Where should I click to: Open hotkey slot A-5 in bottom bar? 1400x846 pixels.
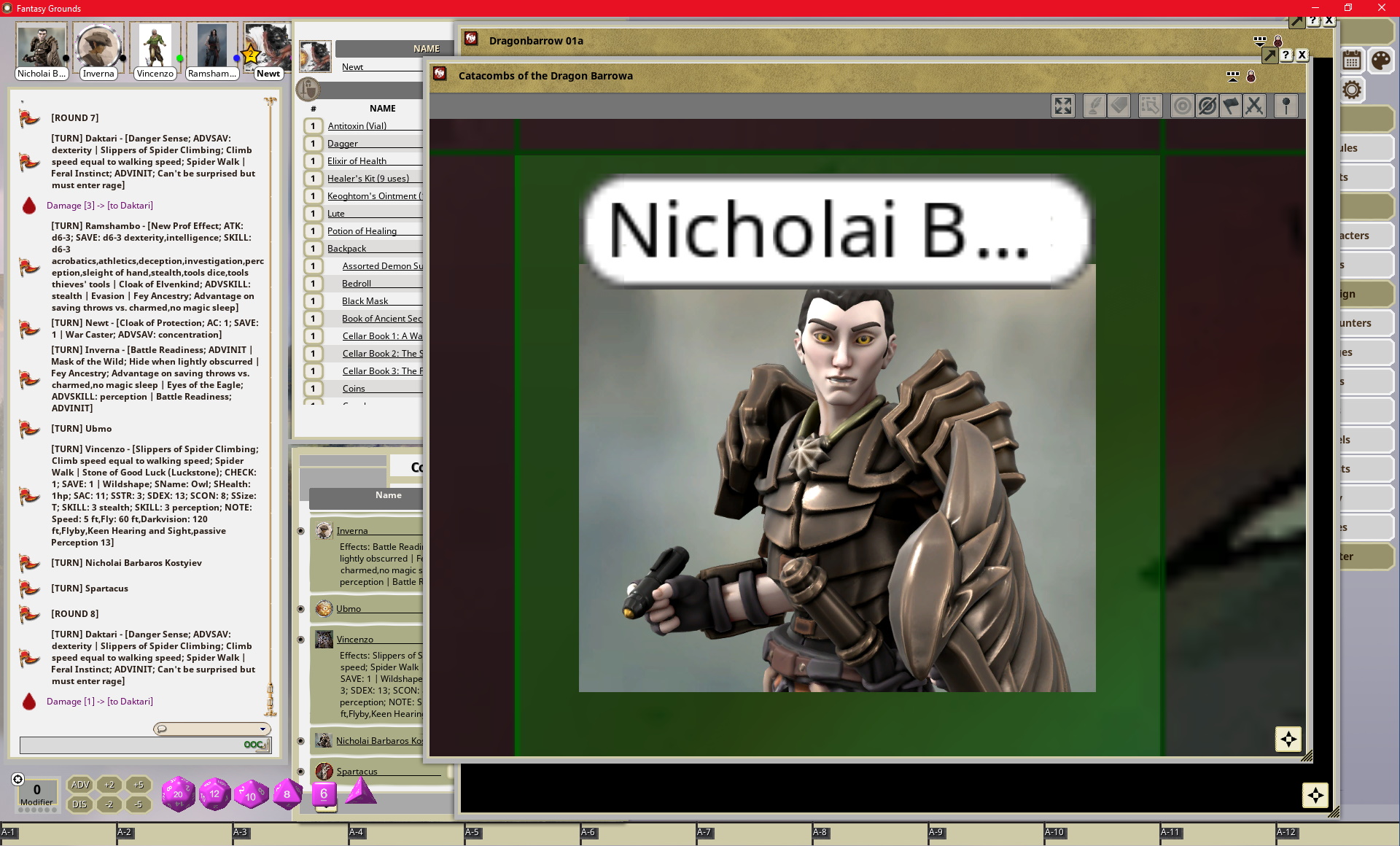pyautogui.click(x=522, y=835)
